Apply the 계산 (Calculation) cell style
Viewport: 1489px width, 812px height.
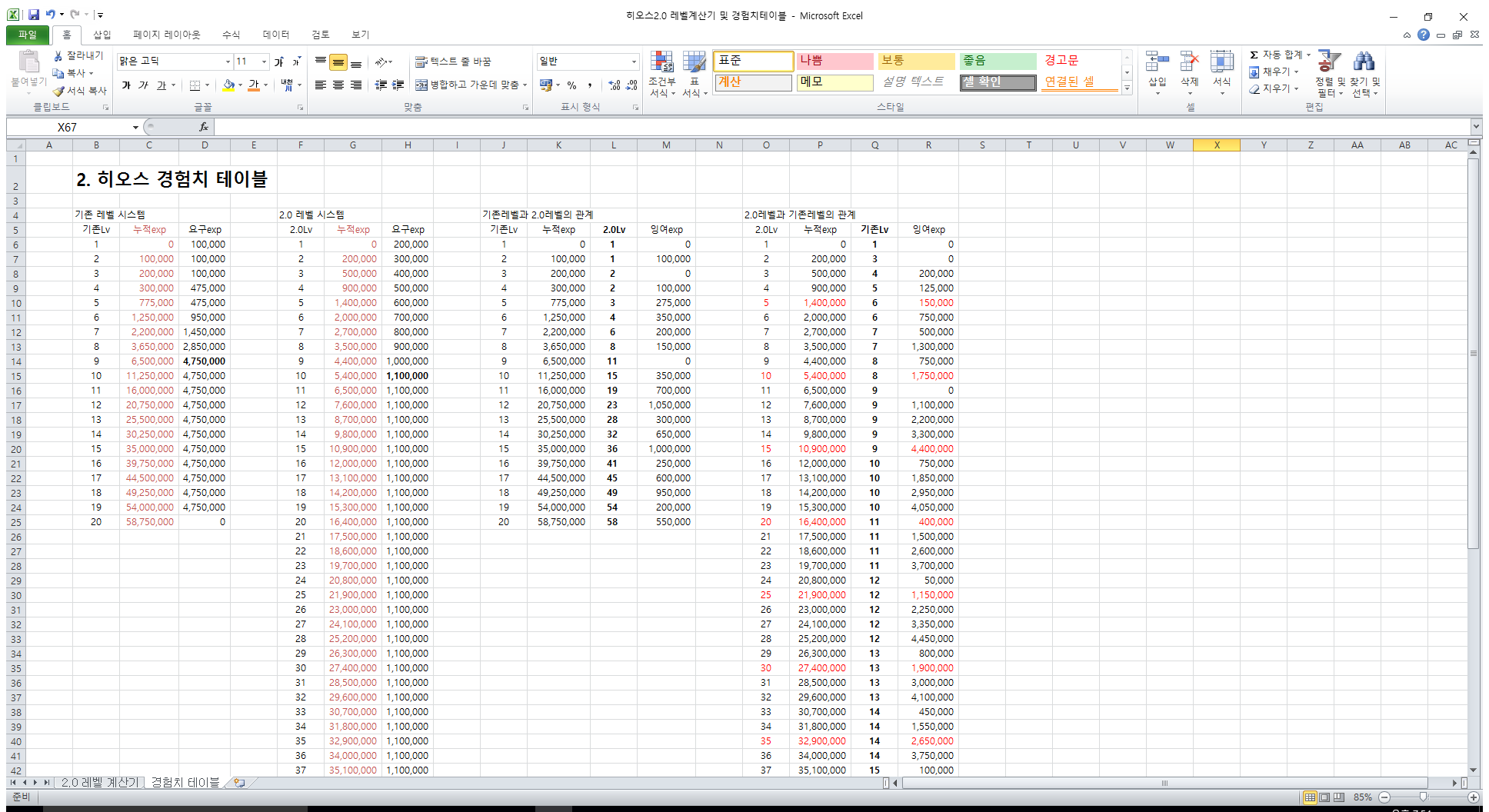coord(753,82)
